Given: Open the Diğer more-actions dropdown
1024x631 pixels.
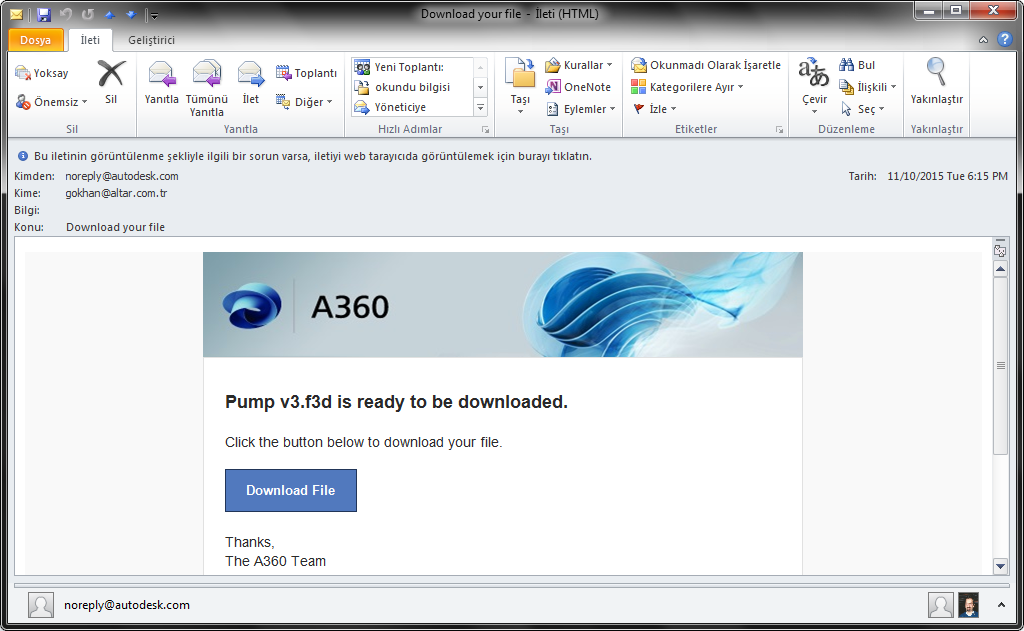Looking at the screenshot, I should pos(304,102).
